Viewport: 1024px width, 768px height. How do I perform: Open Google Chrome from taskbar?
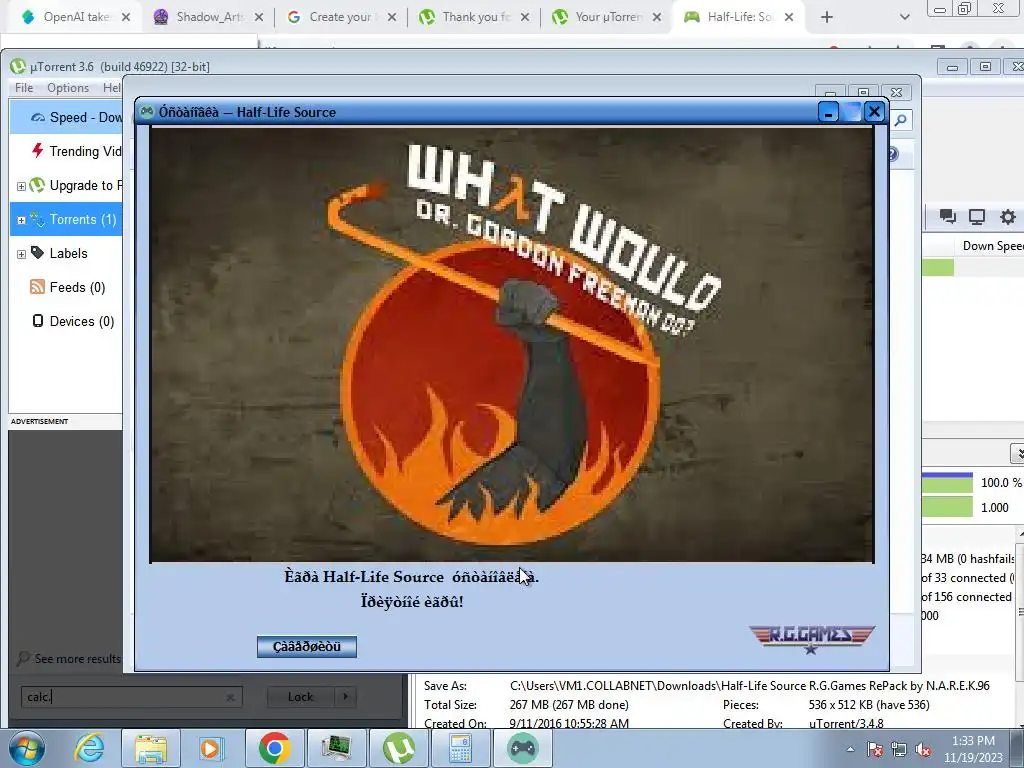pyautogui.click(x=274, y=748)
